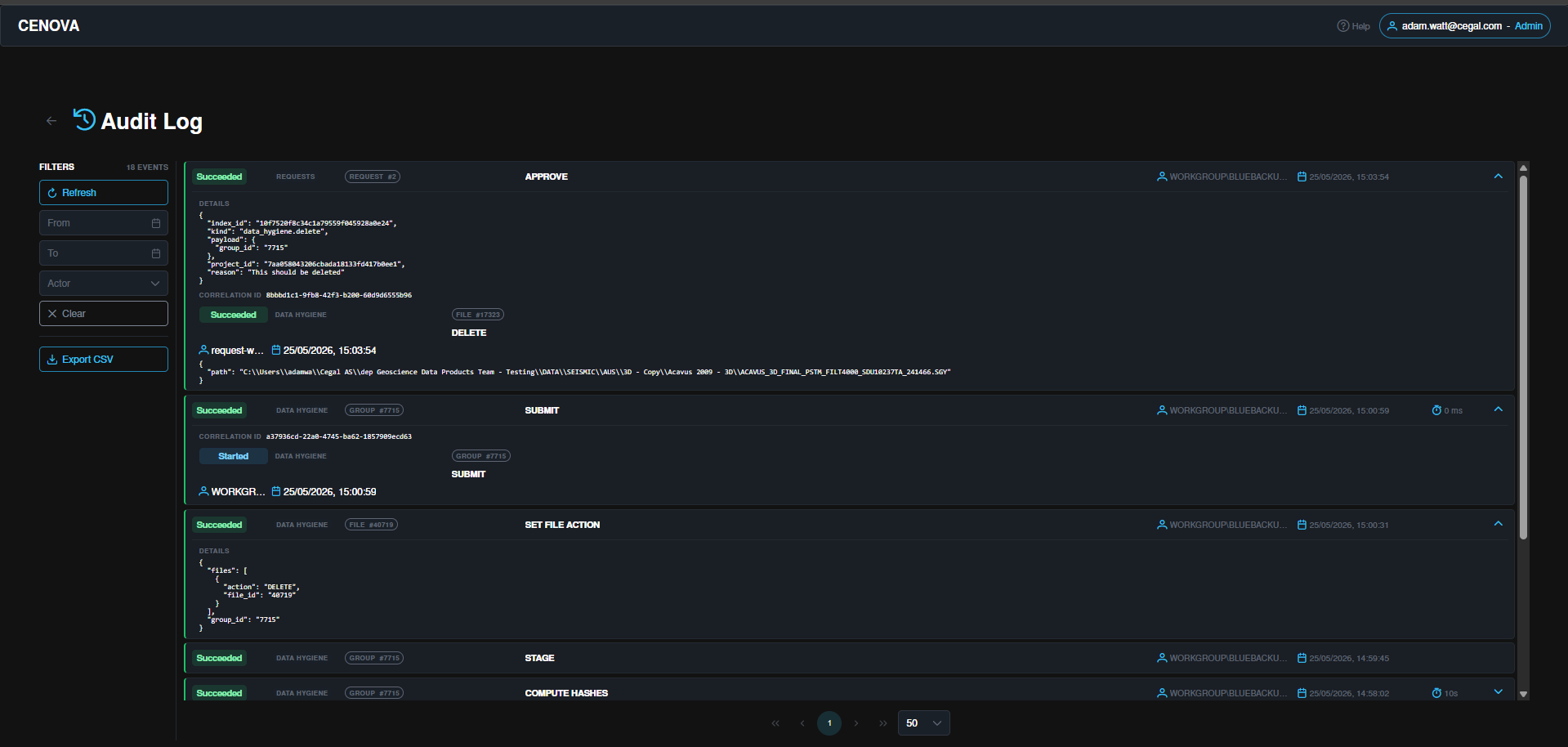Click user icon beside WORKGR... actor

tap(203, 491)
